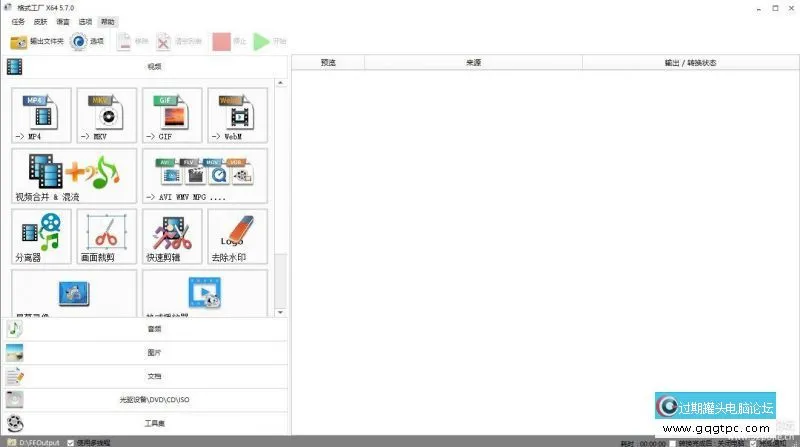Pick the WebM conversion icon

click(237, 115)
